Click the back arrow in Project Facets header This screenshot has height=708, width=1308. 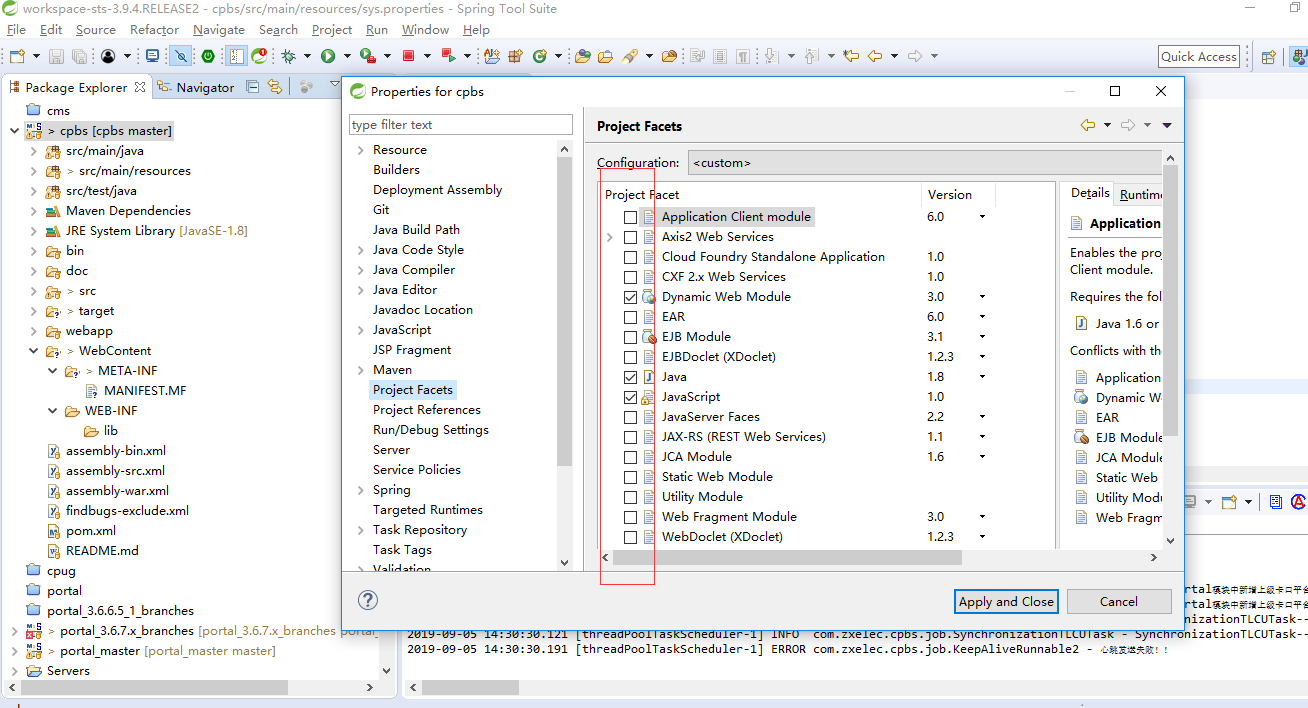1088,125
